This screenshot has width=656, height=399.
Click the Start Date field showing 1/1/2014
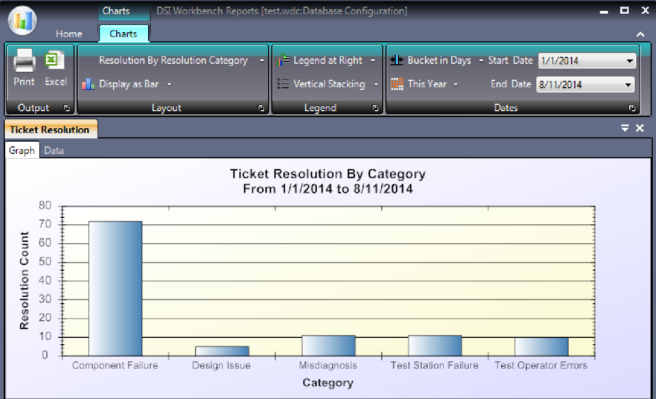click(587, 61)
